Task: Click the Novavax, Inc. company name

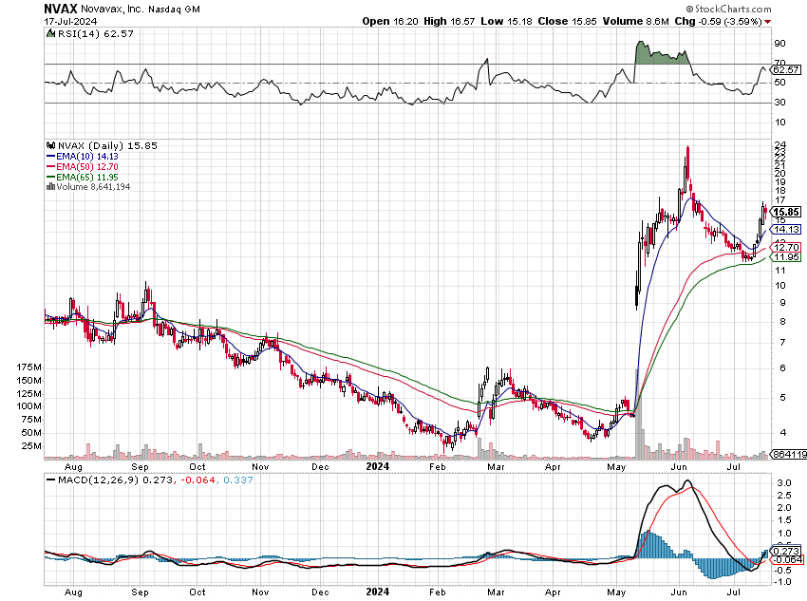Action: pos(113,9)
